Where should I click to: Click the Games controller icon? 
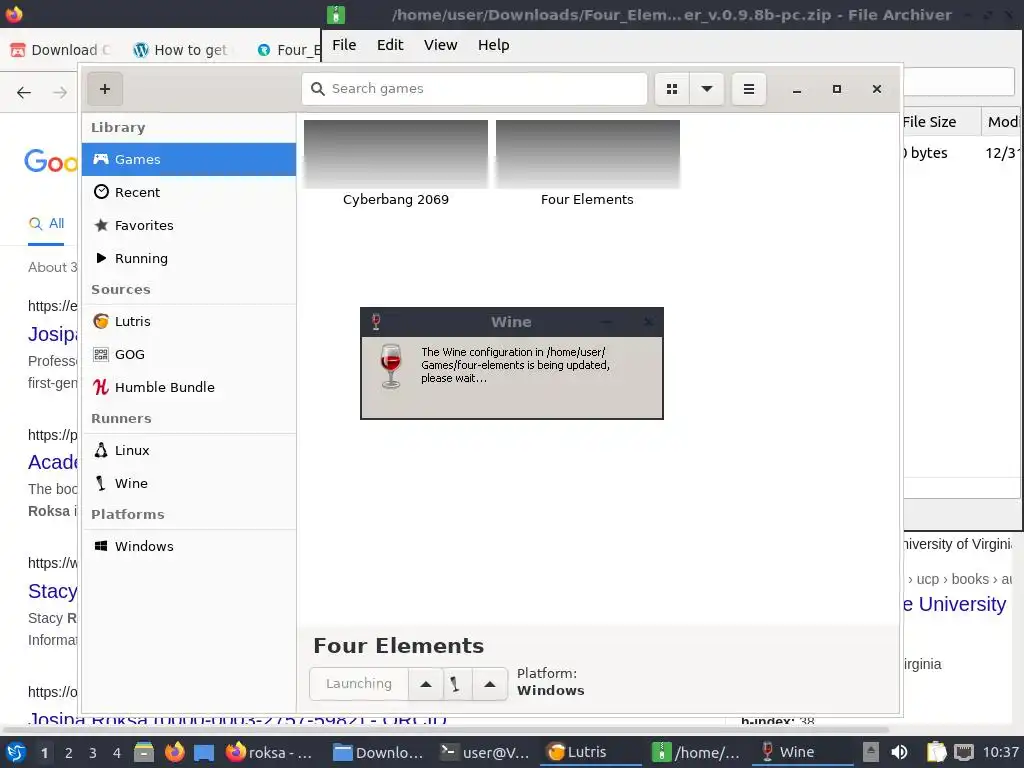click(x=101, y=159)
